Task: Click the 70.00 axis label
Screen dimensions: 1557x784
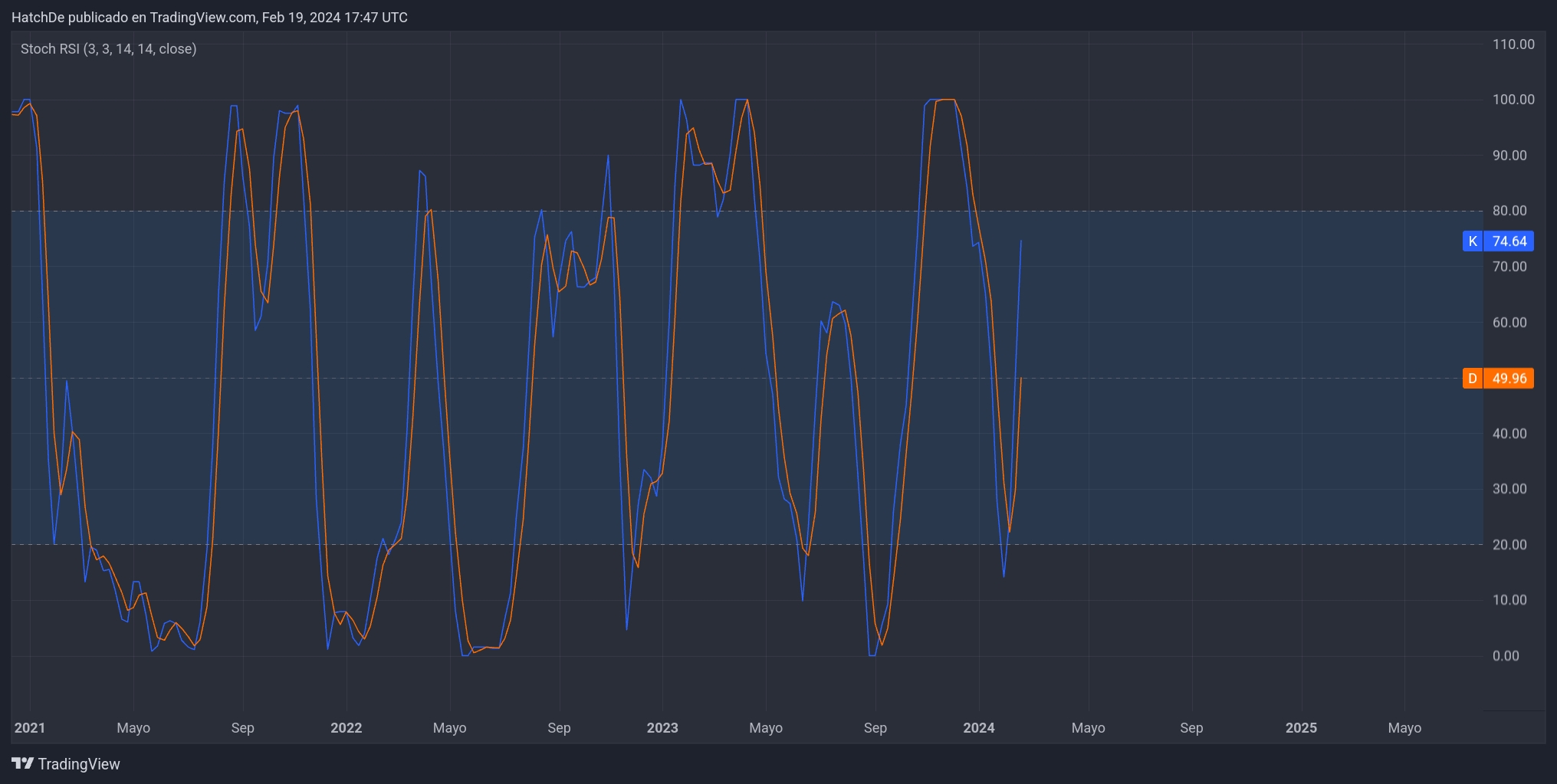Action: point(1509,267)
